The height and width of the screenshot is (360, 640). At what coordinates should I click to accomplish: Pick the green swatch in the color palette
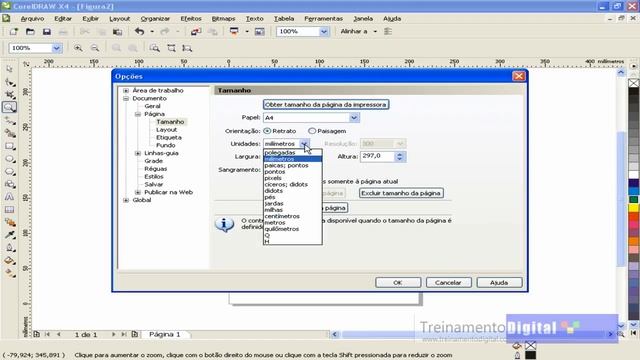[633, 200]
